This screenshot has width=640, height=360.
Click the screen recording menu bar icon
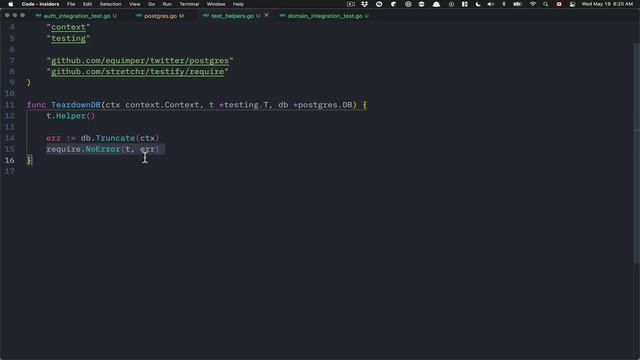pyautogui.click(x=351, y=4)
